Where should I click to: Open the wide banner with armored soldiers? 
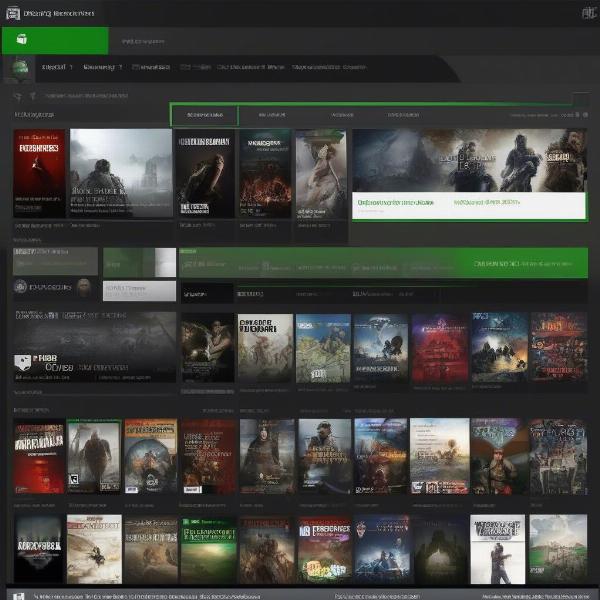[469, 160]
